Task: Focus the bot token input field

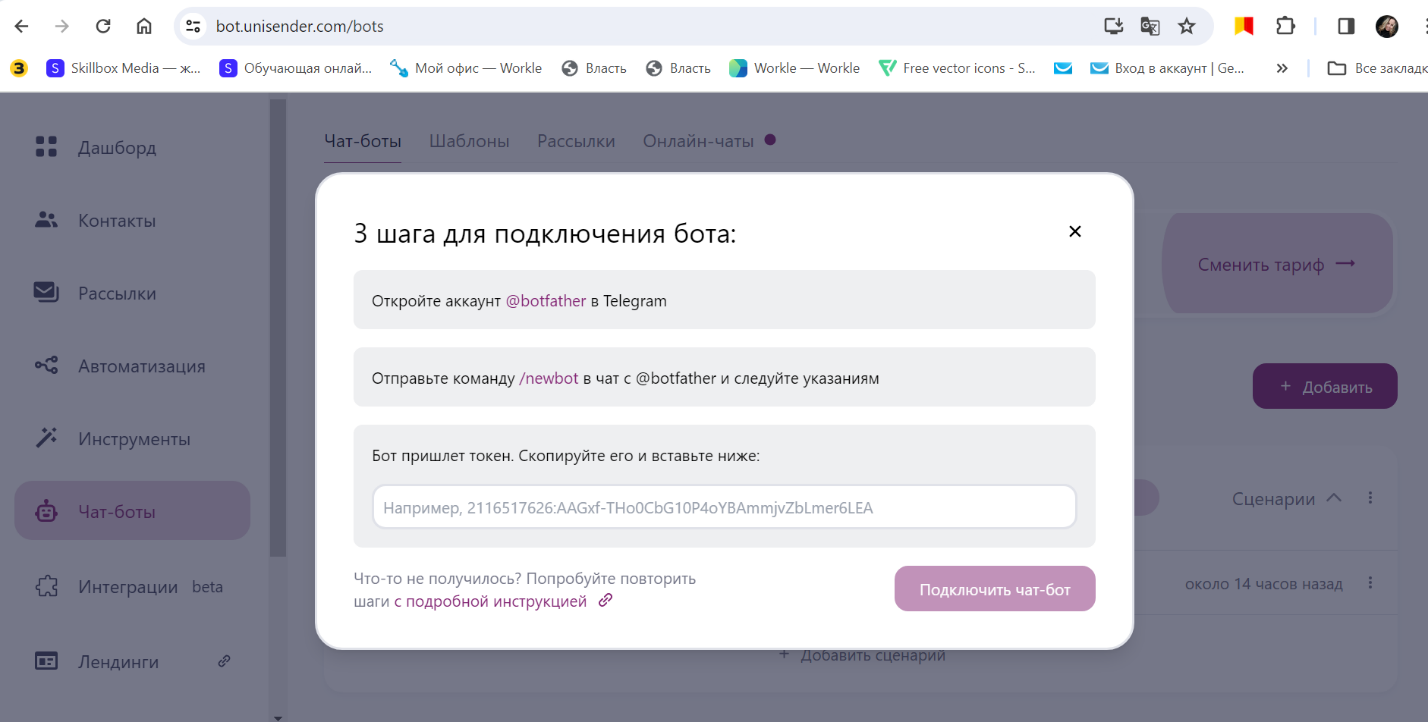Action: coord(724,507)
